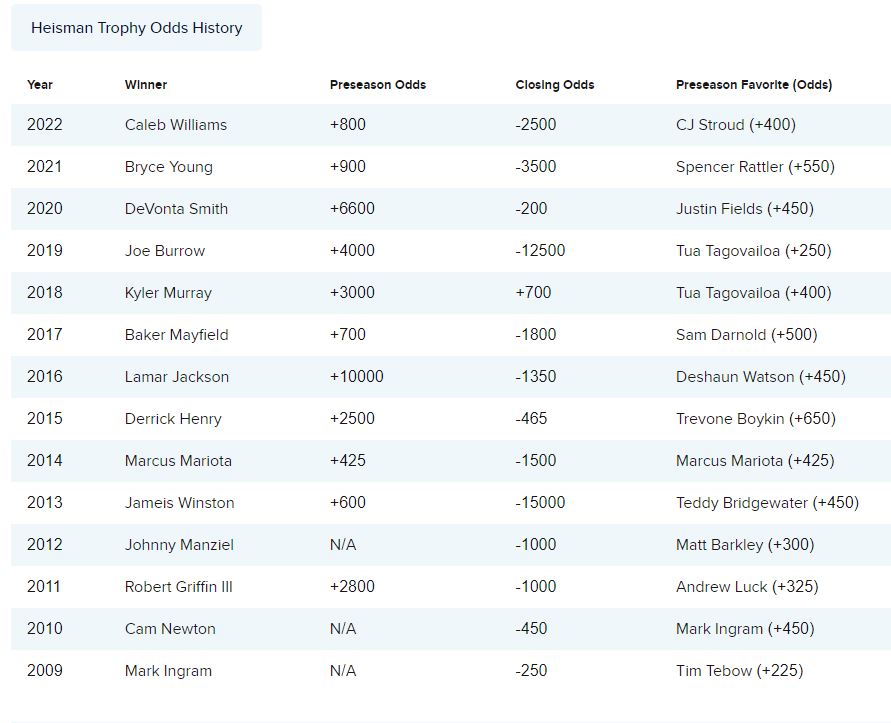Select the Teddy Bridgewater (+450) cell
This screenshot has height=723, width=891.
point(768,503)
